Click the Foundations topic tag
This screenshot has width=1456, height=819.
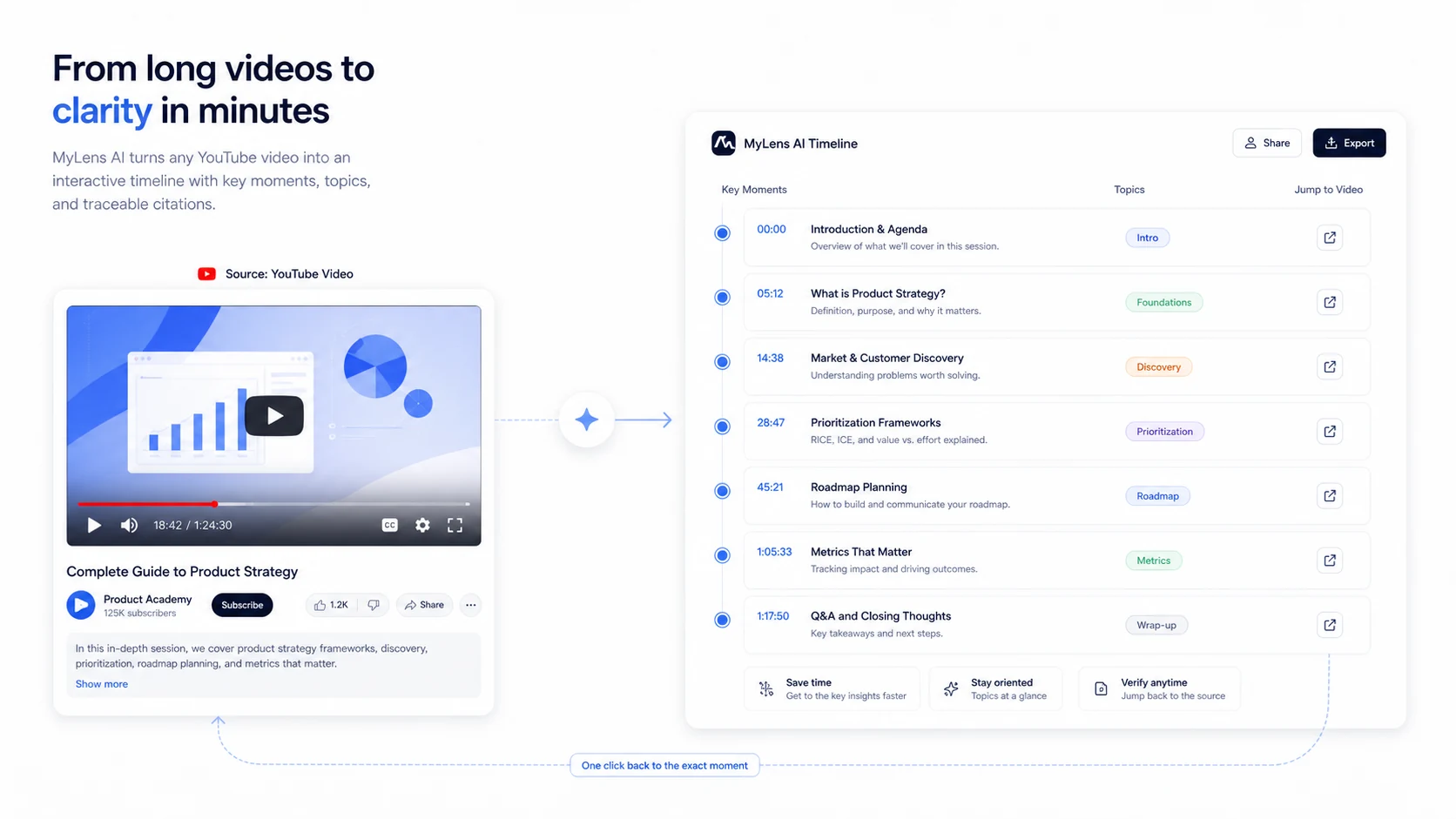point(1163,302)
